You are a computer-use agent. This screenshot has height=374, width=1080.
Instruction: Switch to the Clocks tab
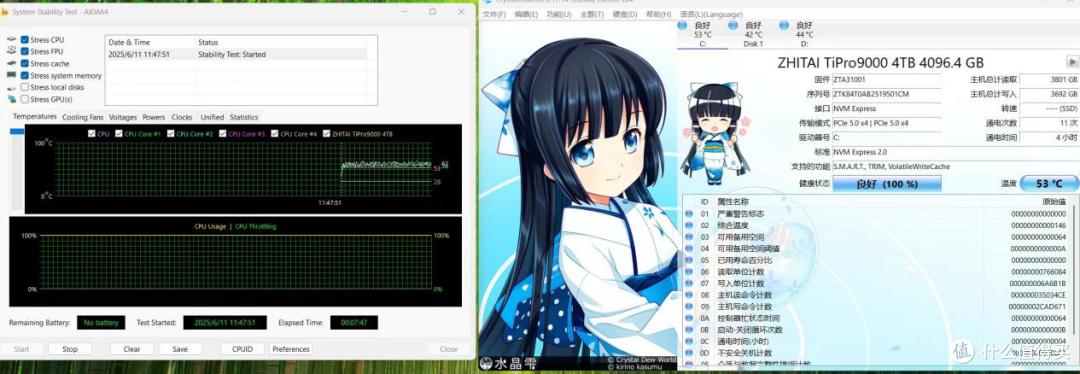pyautogui.click(x=182, y=117)
